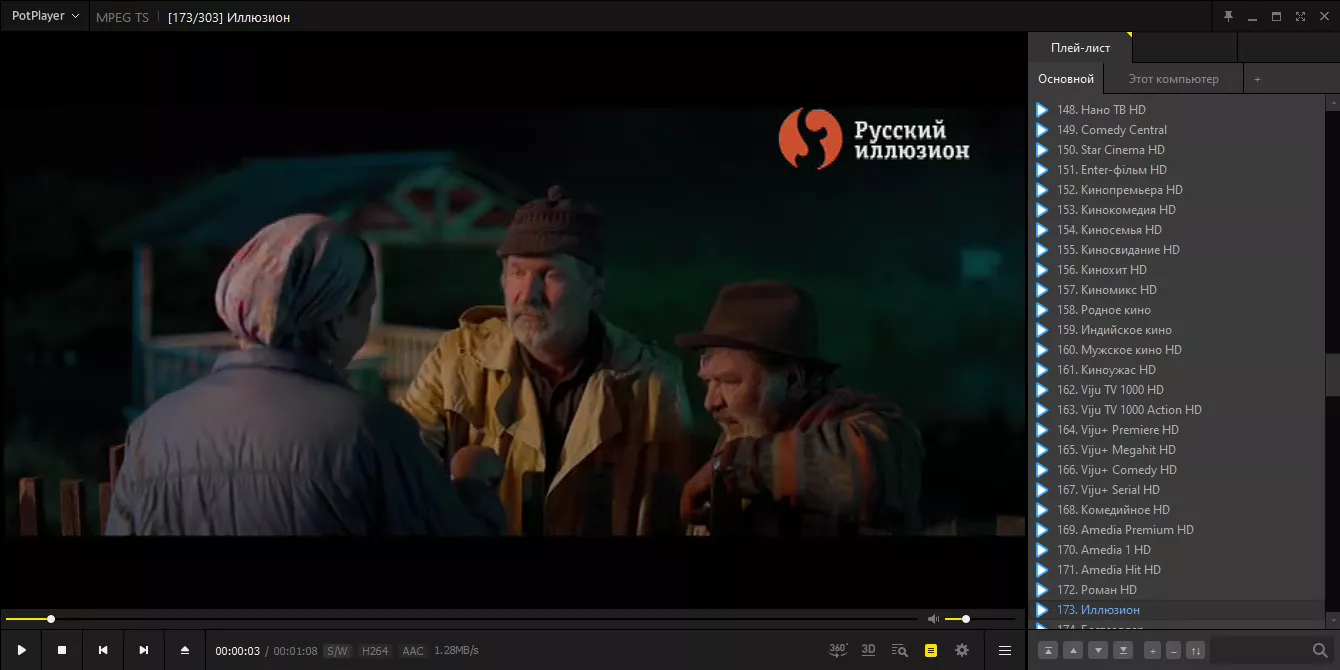Select playlist entry 165. Viju+ Megahit HD

(x=1177, y=450)
